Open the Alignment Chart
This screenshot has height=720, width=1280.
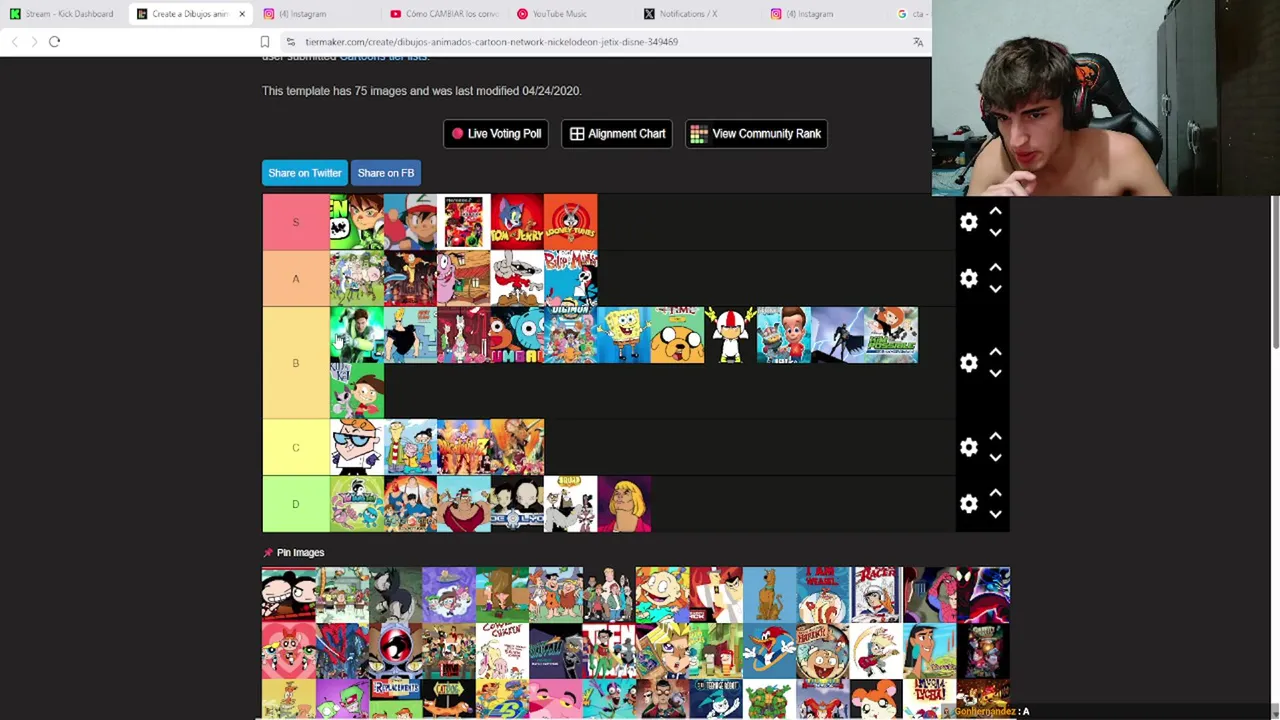[x=617, y=133]
